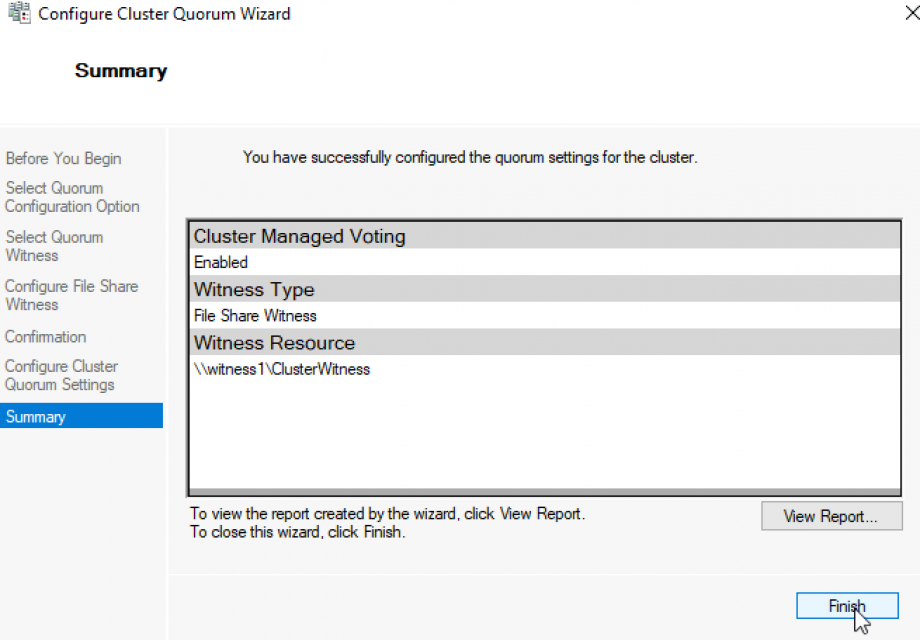
Task: Open Configure File Share Witness step
Action: pyautogui.click(x=71, y=295)
